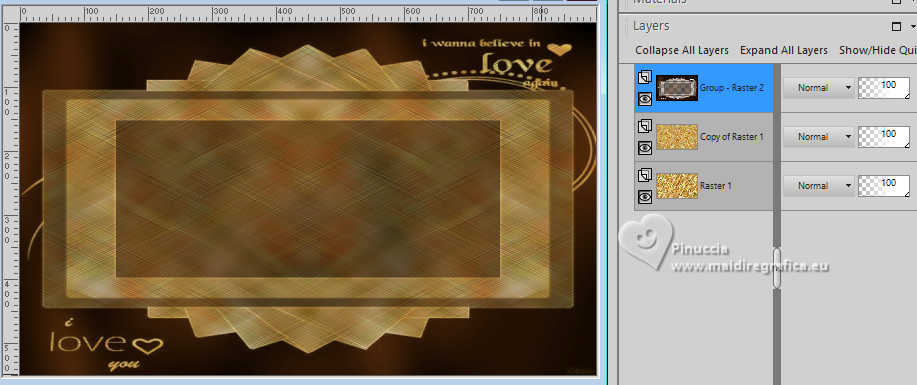Click the opacity slider of Copy of Raster 1
Image resolution: width=917 pixels, height=385 pixels.
(884, 137)
